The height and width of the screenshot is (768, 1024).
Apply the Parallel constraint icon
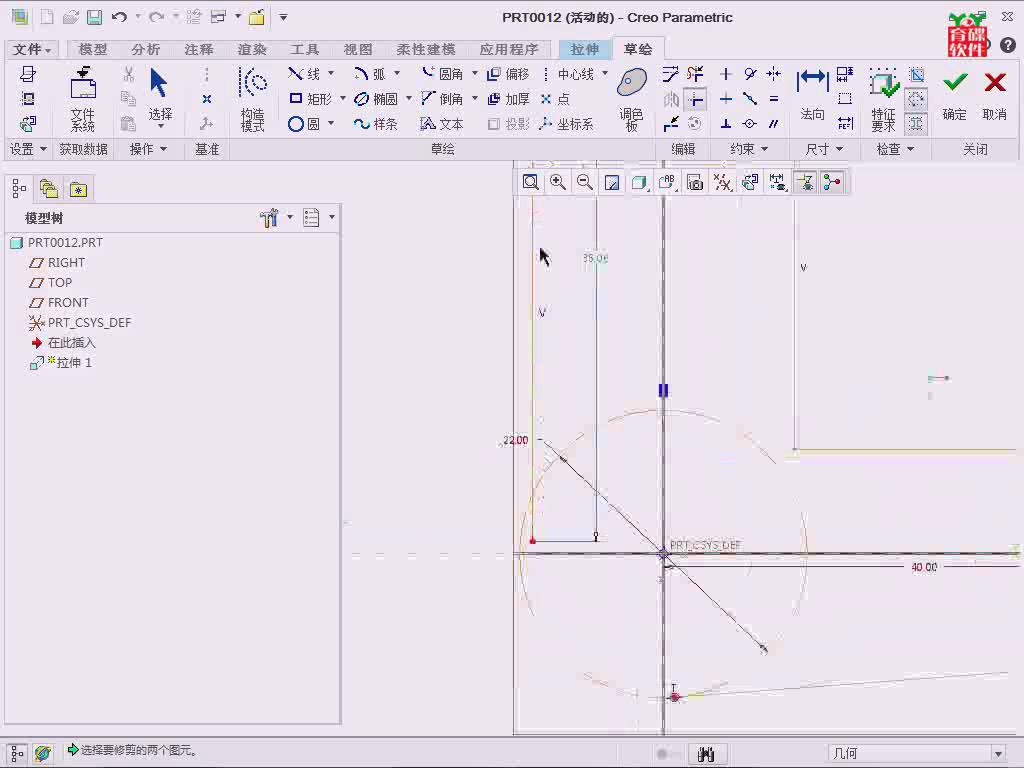pyautogui.click(x=774, y=123)
